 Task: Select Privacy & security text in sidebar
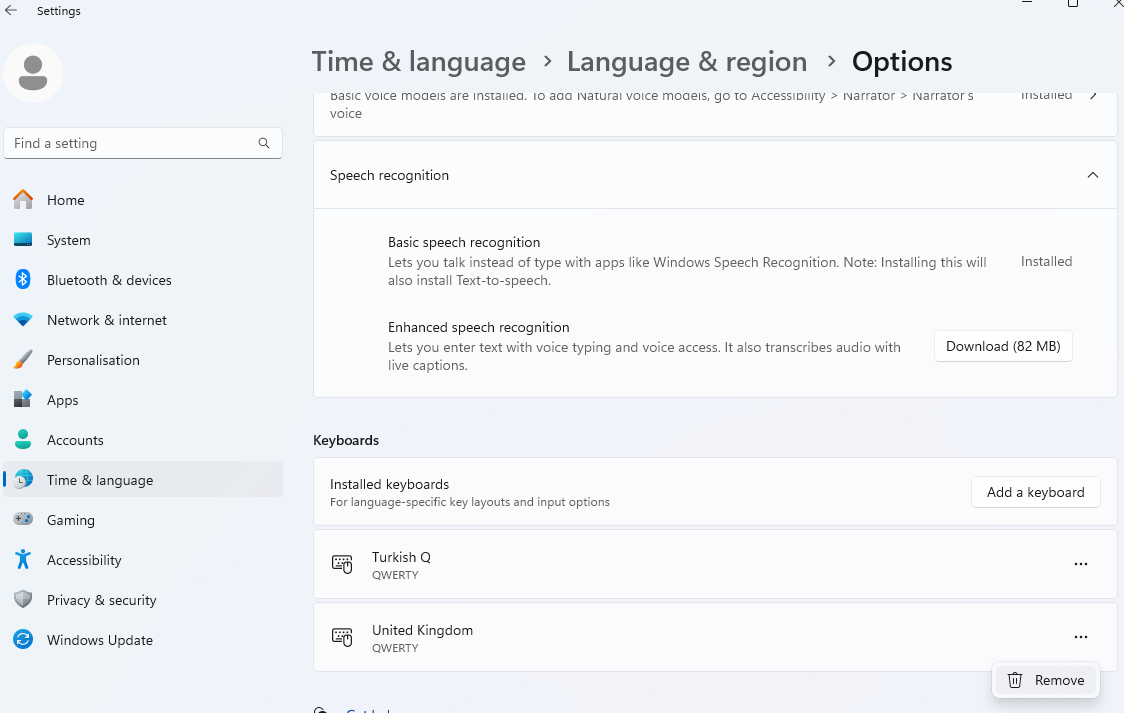pyautogui.click(x=101, y=600)
